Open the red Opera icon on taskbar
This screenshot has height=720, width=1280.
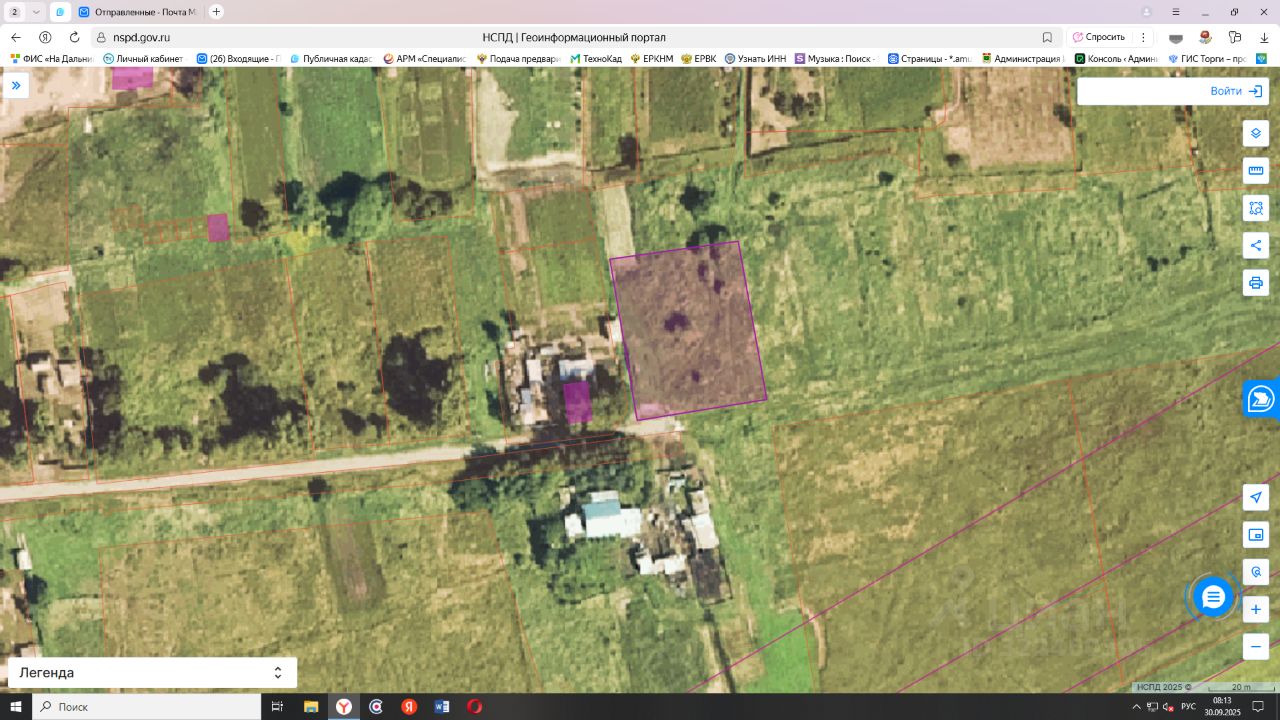(475, 707)
